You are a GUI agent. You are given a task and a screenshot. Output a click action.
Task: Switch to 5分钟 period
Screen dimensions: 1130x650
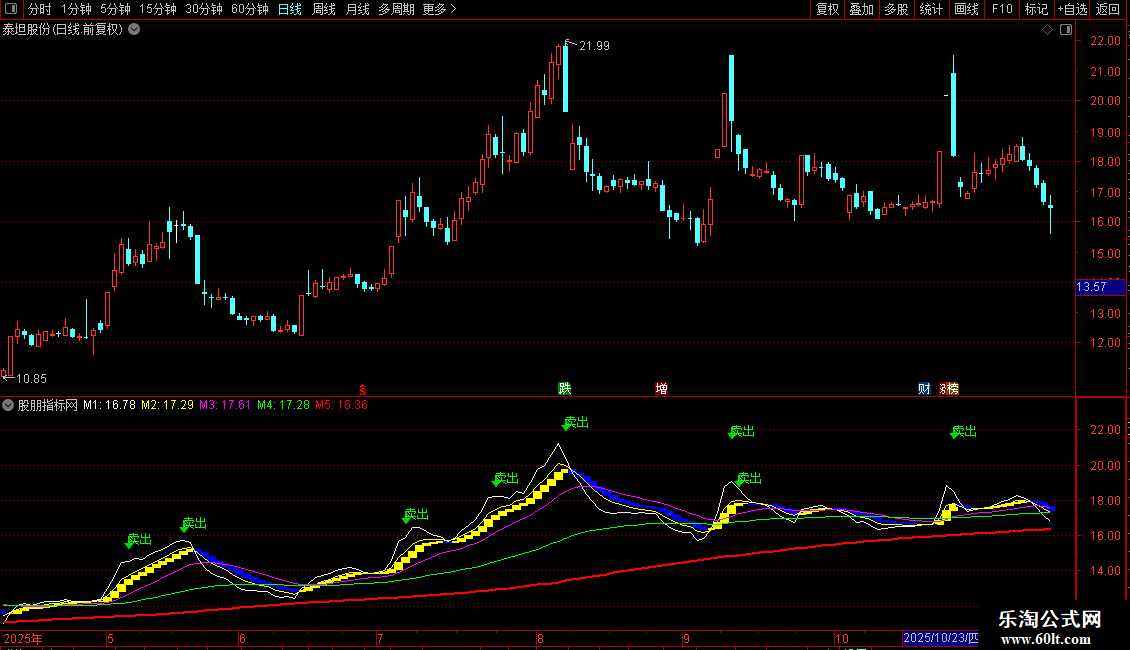point(115,9)
